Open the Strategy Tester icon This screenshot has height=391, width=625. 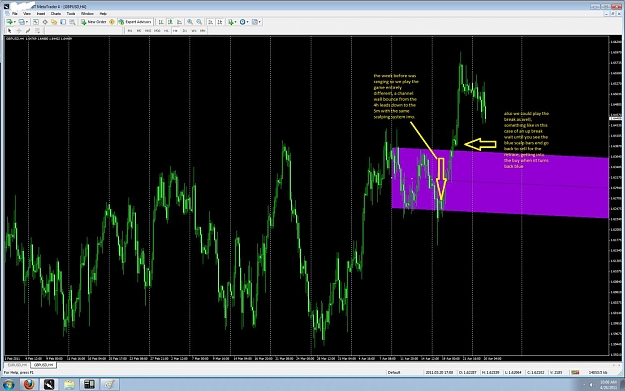[x=72, y=22]
